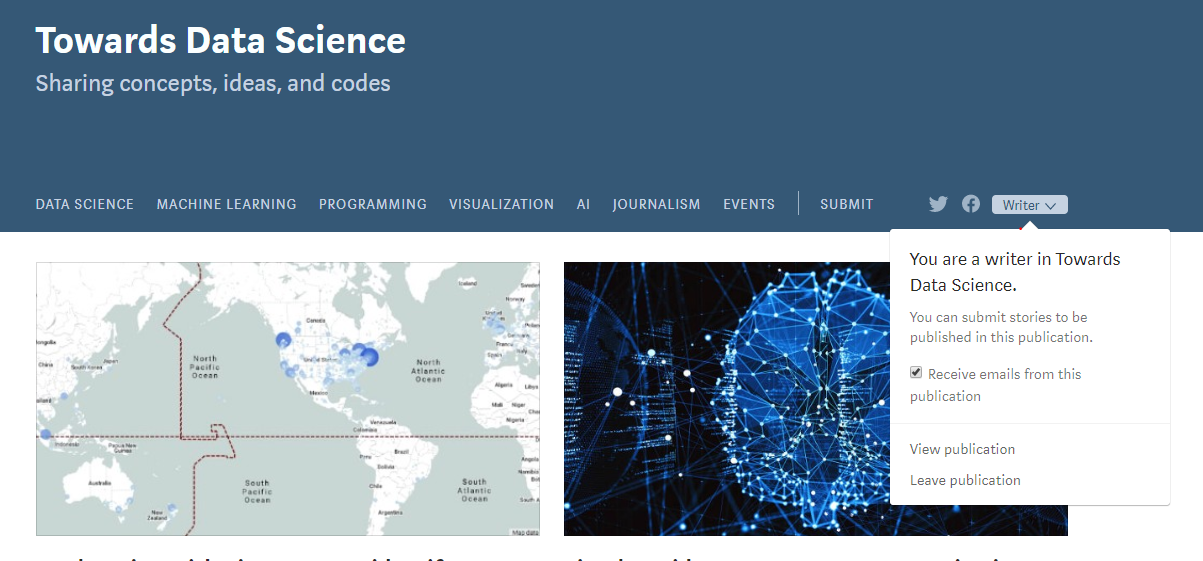Screen dimensions: 1203x561
Task: Open the EVENTS nav item
Action: click(749, 204)
